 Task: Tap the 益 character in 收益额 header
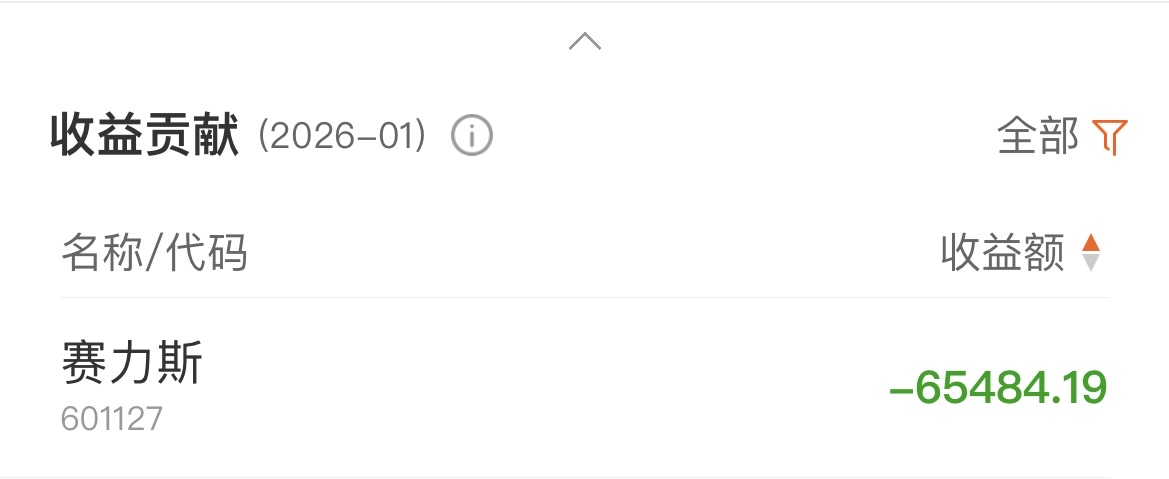pos(1002,254)
